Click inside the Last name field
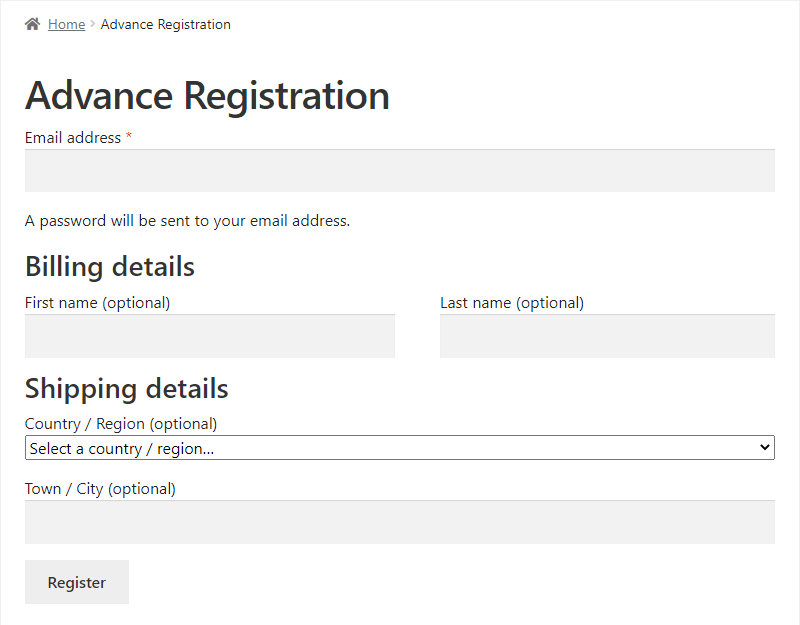800x625 pixels. point(607,336)
